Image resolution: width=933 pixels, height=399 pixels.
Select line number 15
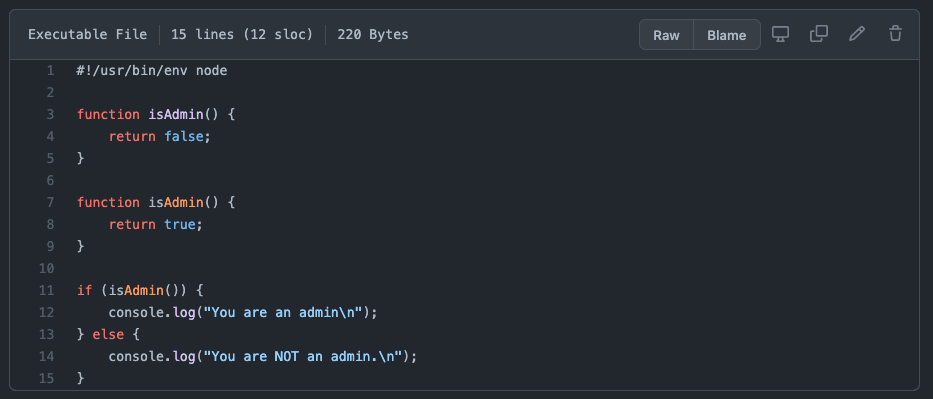click(46, 378)
